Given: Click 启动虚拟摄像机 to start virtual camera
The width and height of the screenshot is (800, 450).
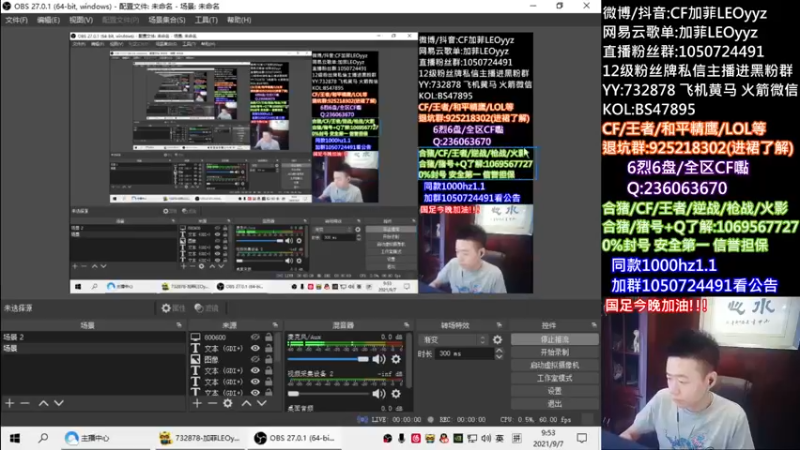Looking at the screenshot, I should click(x=555, y=365).
